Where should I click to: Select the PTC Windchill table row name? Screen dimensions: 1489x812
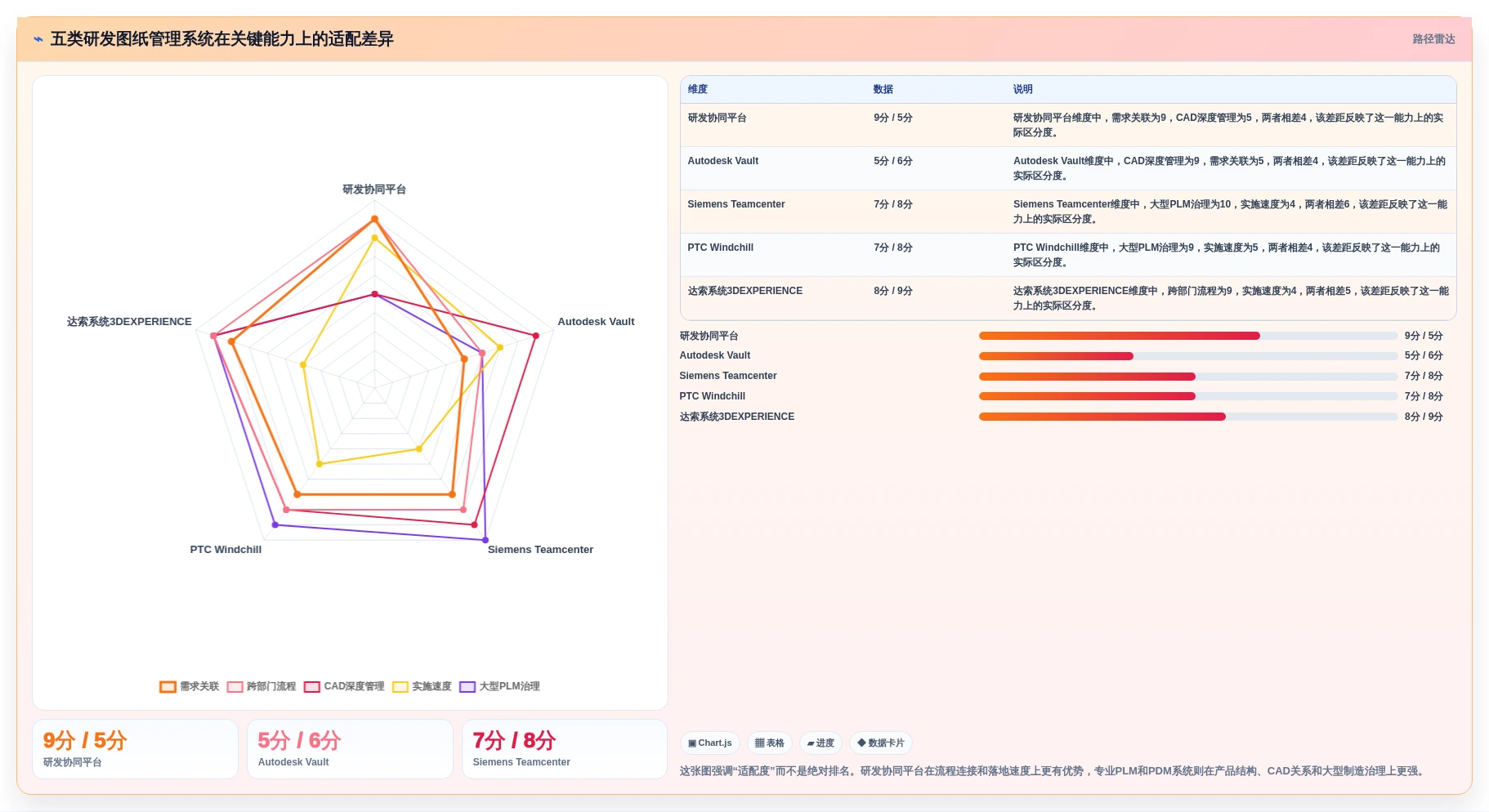pos(721,248)
